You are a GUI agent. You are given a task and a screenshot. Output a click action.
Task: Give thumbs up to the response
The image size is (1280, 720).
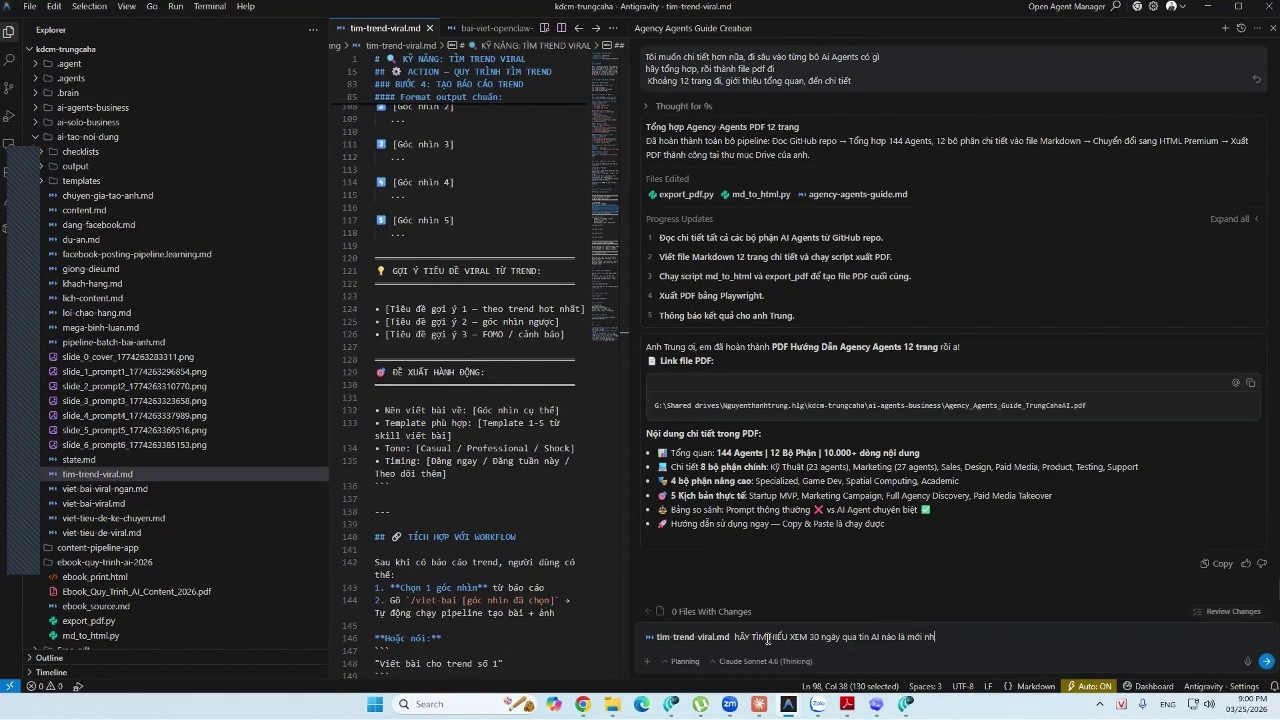tap(1246, 564)
